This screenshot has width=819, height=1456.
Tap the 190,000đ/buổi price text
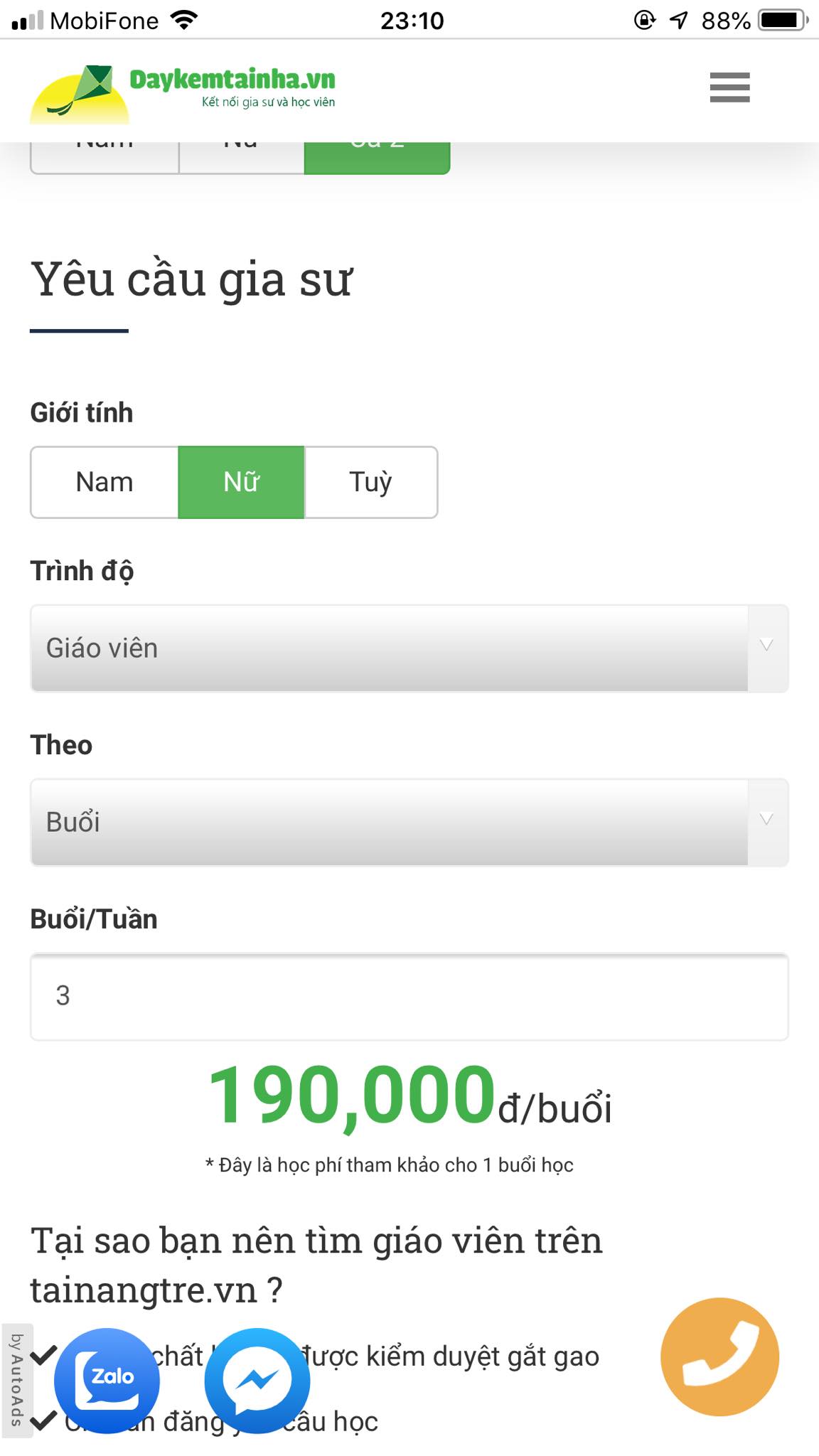click(x=409, y=1096)
